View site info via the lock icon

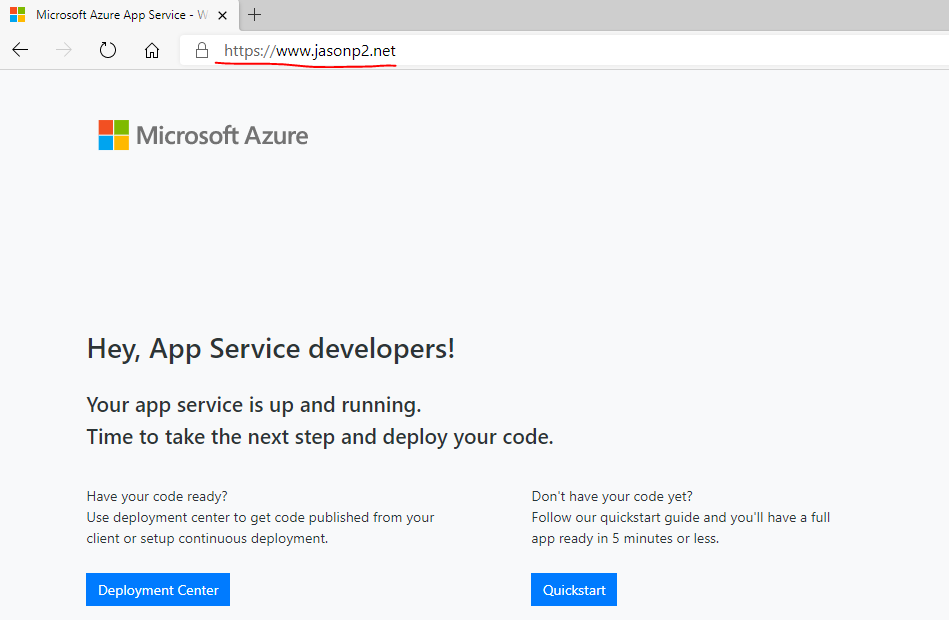(202, 51)
